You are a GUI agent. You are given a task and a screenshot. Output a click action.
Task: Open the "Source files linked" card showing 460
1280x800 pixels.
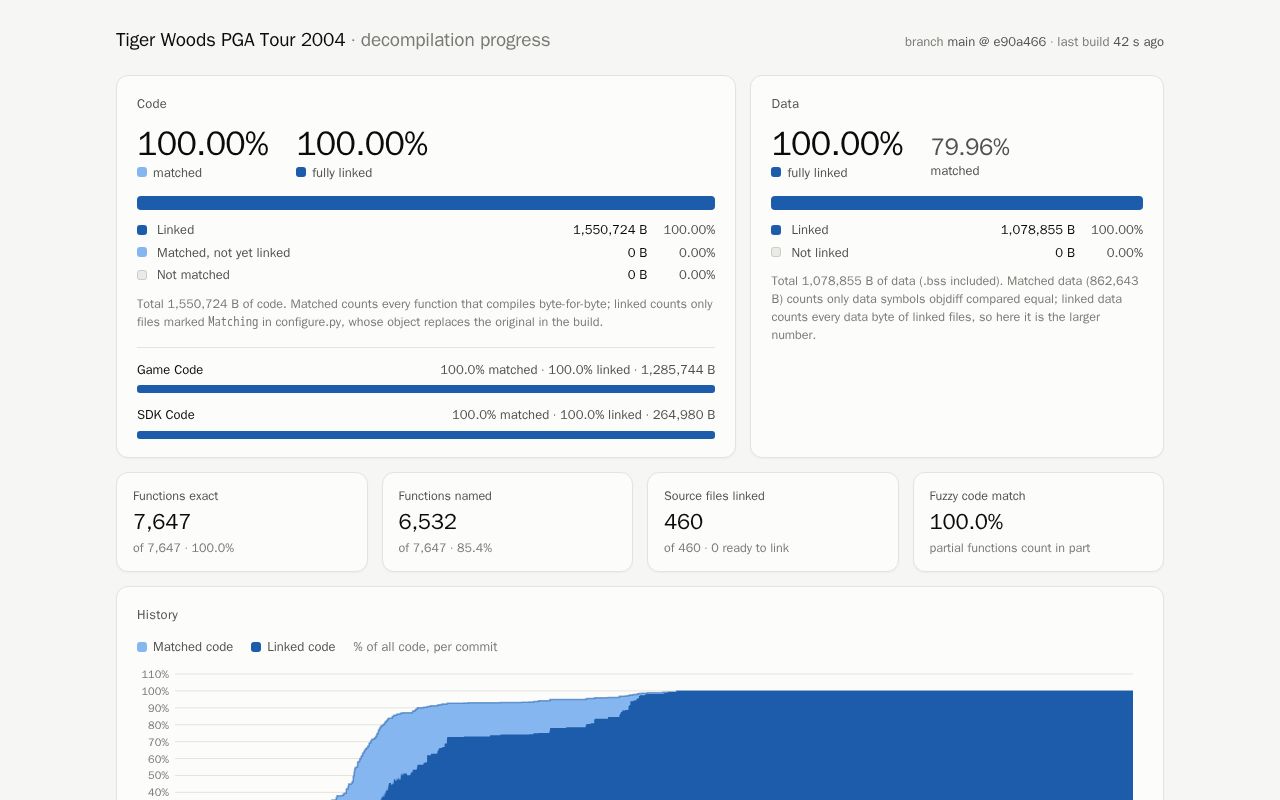[773, 522]
